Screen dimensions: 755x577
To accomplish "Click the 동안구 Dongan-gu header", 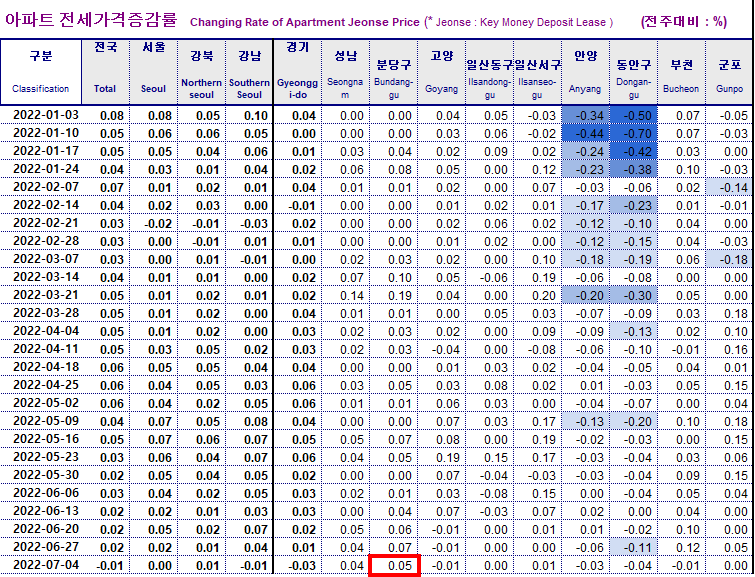I will (634, 72).
